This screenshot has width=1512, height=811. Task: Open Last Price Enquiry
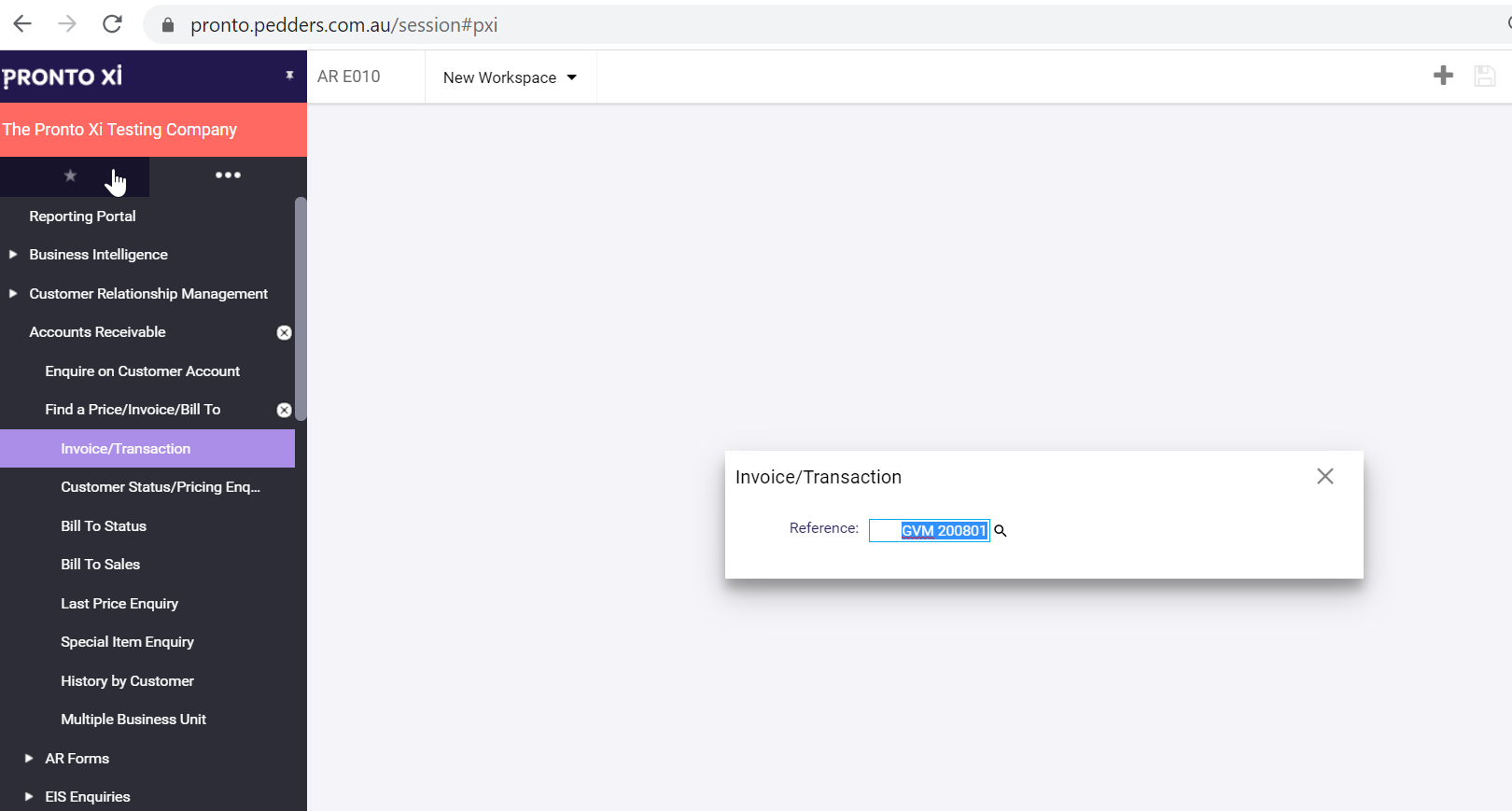pos(119,604)
